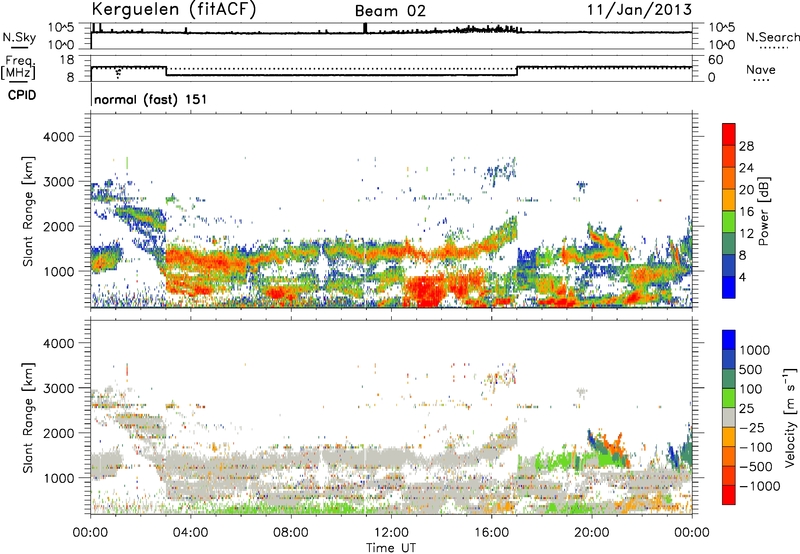Click 'Slant Range [km]' label of power panel
This screenshot has height=554, width=800.
[28, 211]
